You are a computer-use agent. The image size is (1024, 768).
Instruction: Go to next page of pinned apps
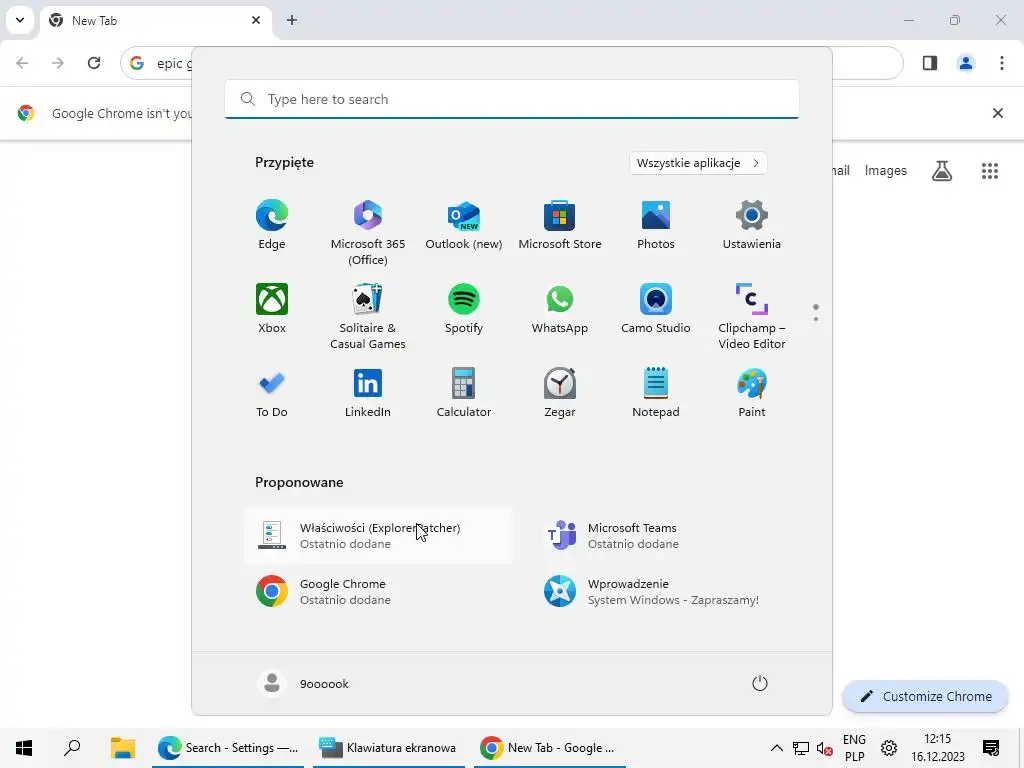point(816,319)
